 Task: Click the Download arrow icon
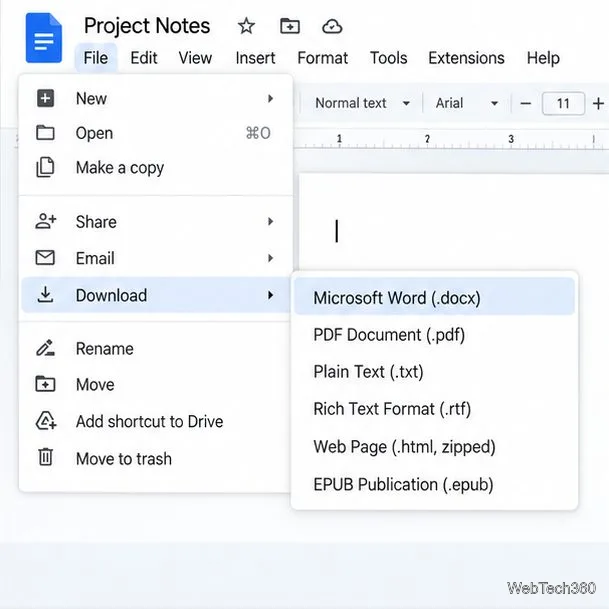tap(45, 295)
